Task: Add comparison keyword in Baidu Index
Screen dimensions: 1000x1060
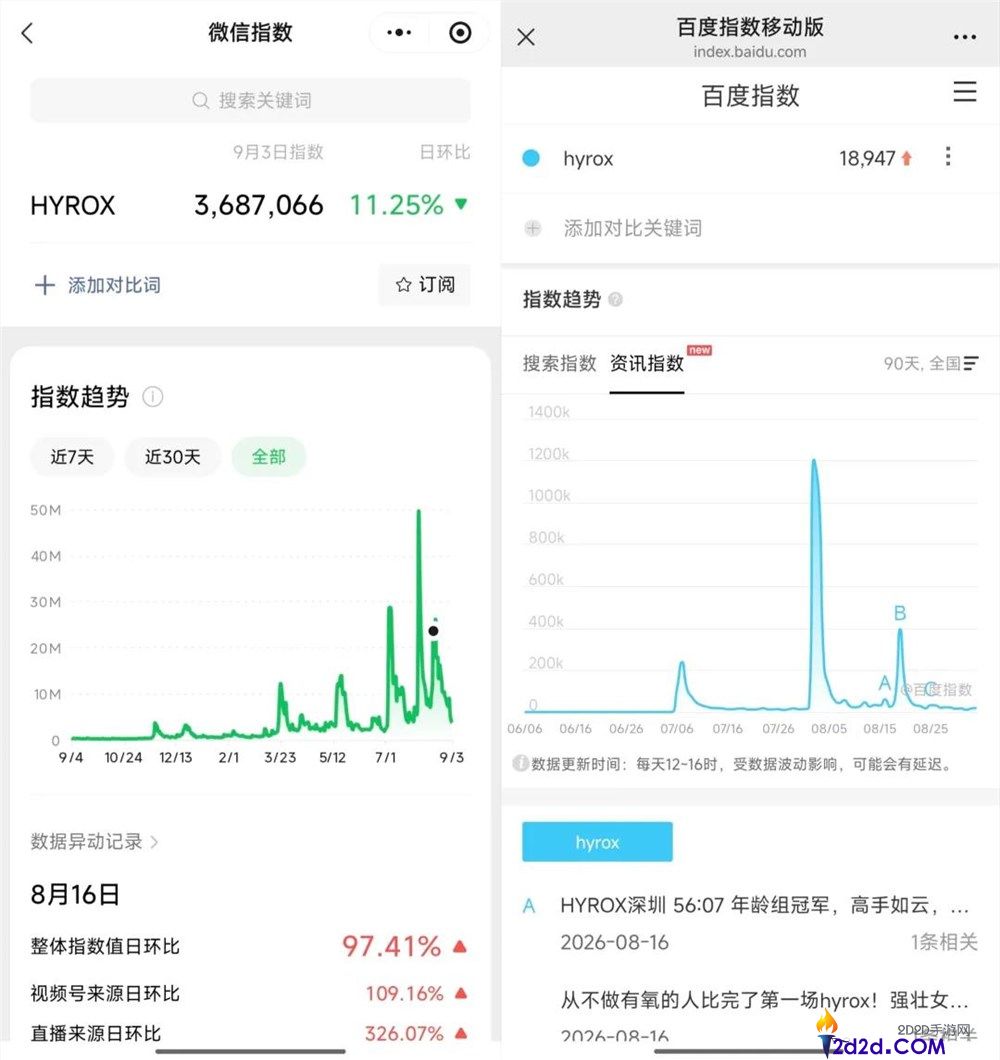Action: [632, 228]
